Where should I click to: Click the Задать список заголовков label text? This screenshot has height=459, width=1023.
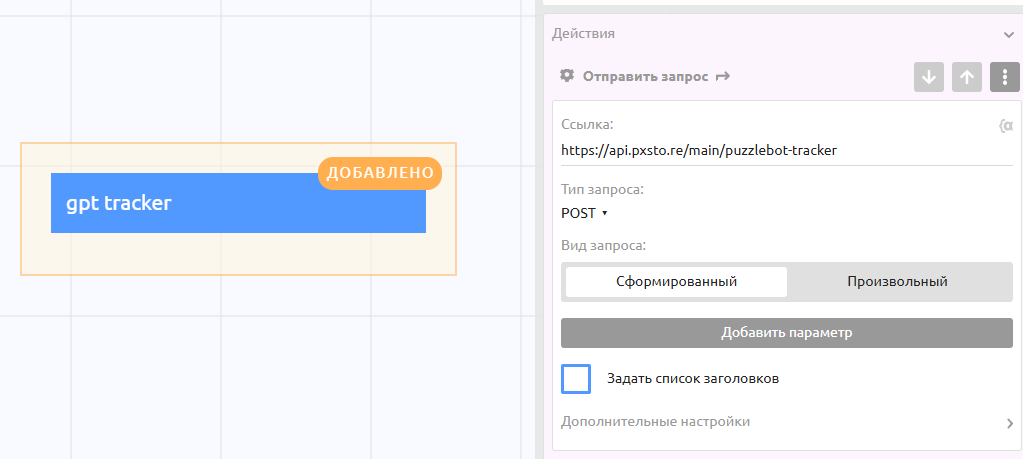tap(693, 379)
